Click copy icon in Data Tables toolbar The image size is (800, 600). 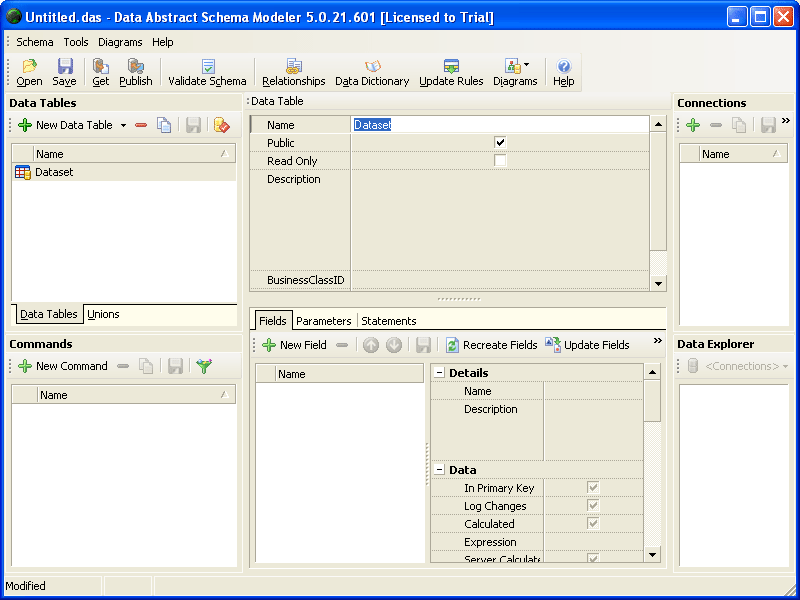coord(164,125)
